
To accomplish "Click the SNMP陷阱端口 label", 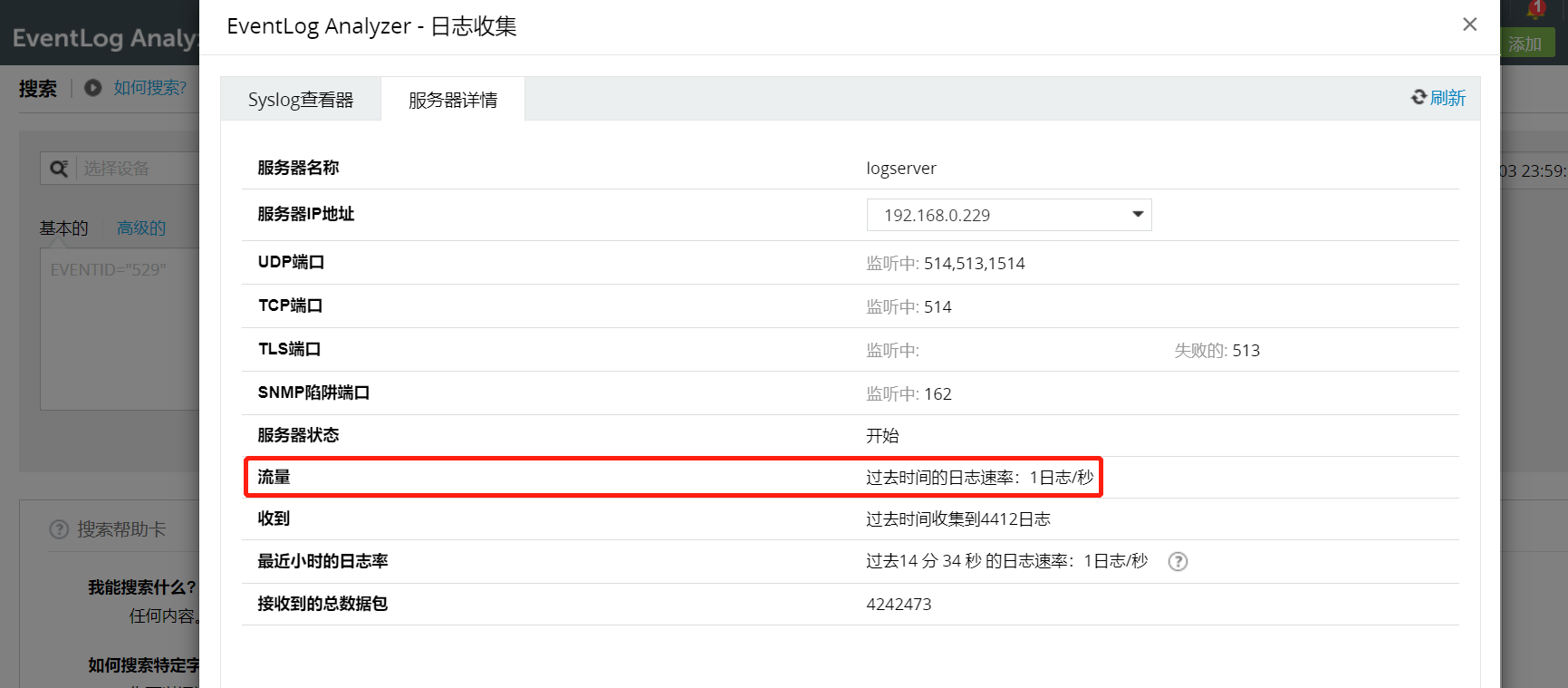I will pyautogui.click(x=313, y=392).
